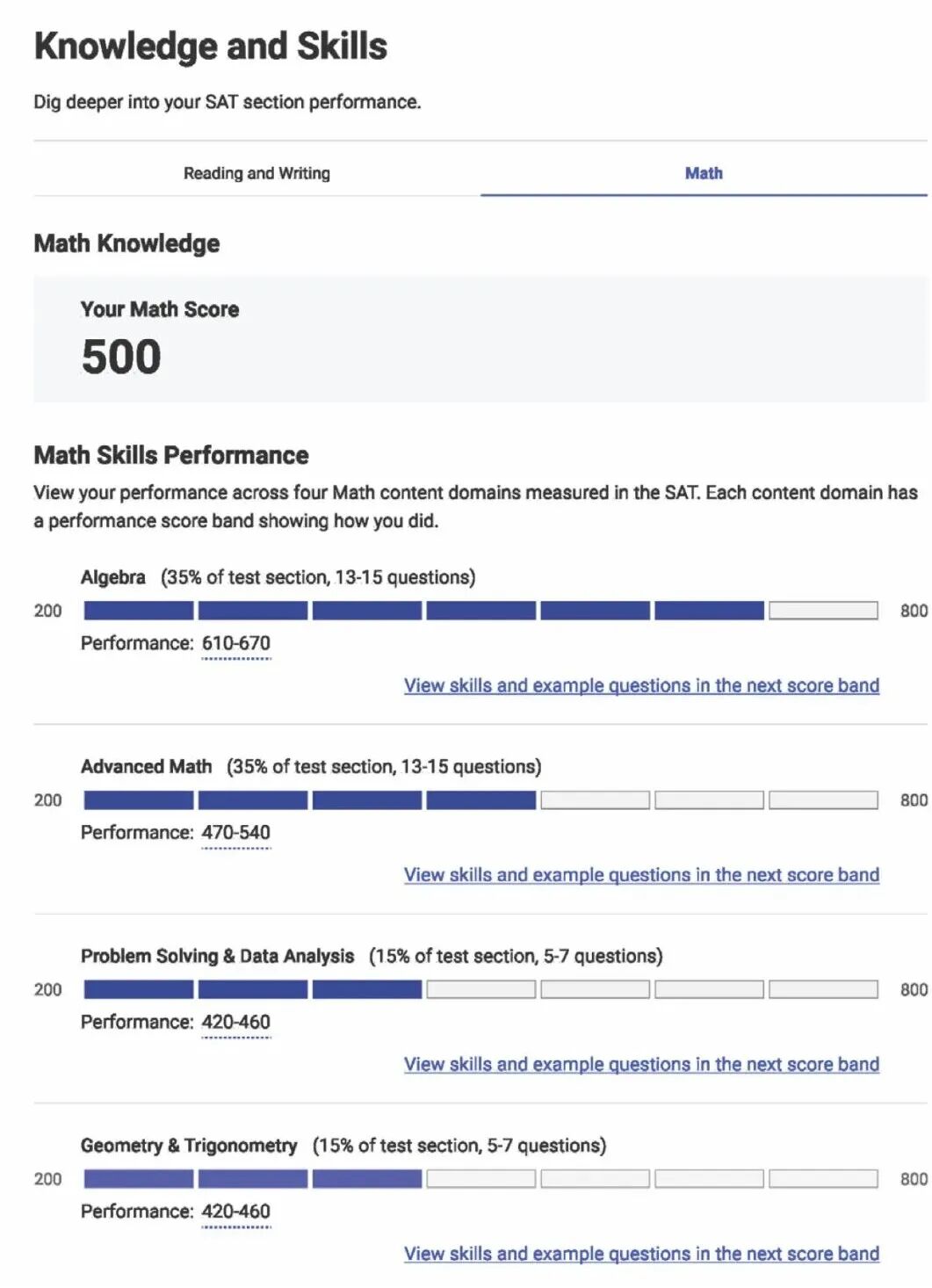932x1288 pixels.
Task: Click the Algebra performance range 610-670
Action: 236,643
